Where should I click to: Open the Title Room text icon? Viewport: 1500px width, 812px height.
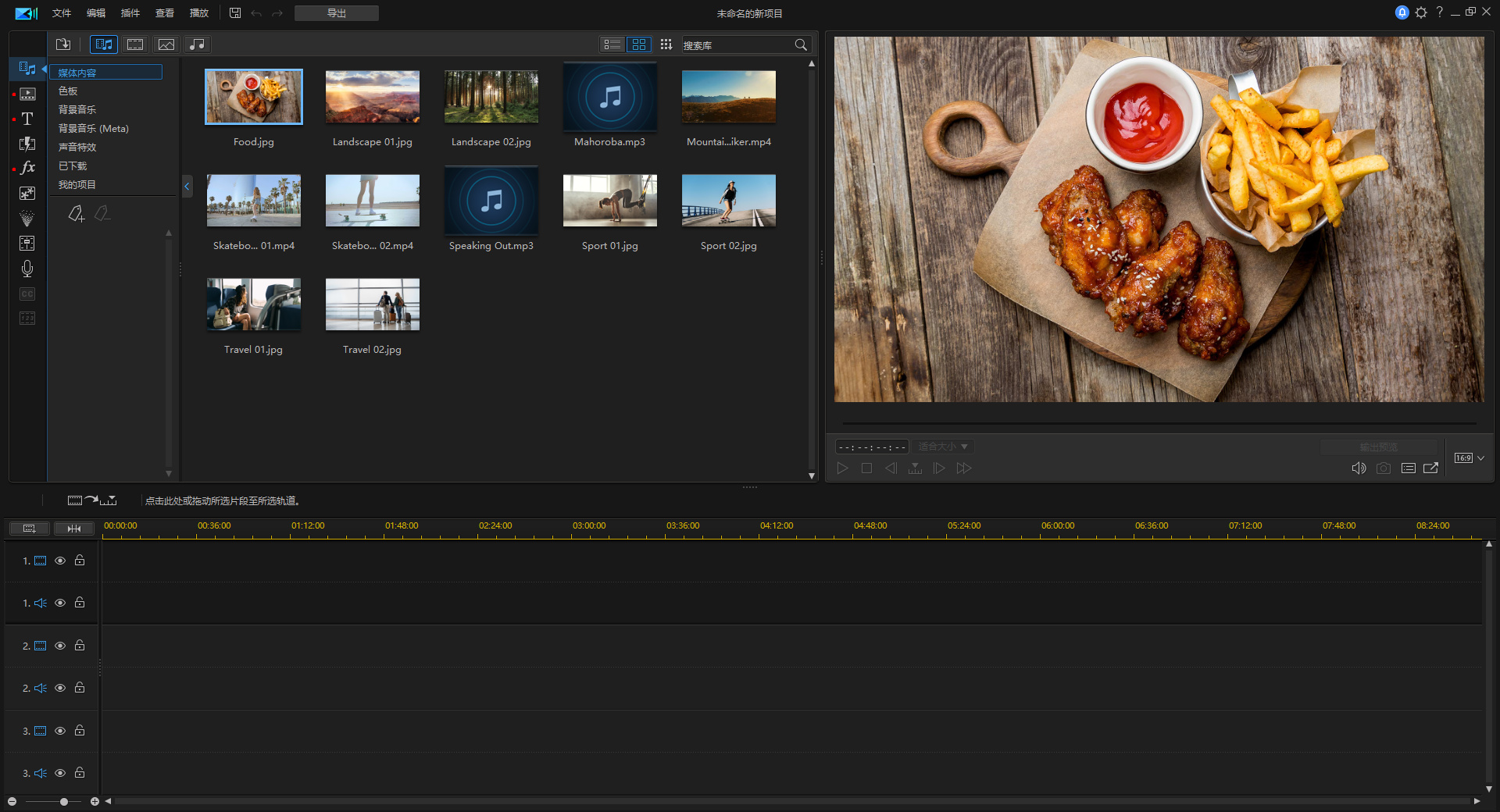27,119
